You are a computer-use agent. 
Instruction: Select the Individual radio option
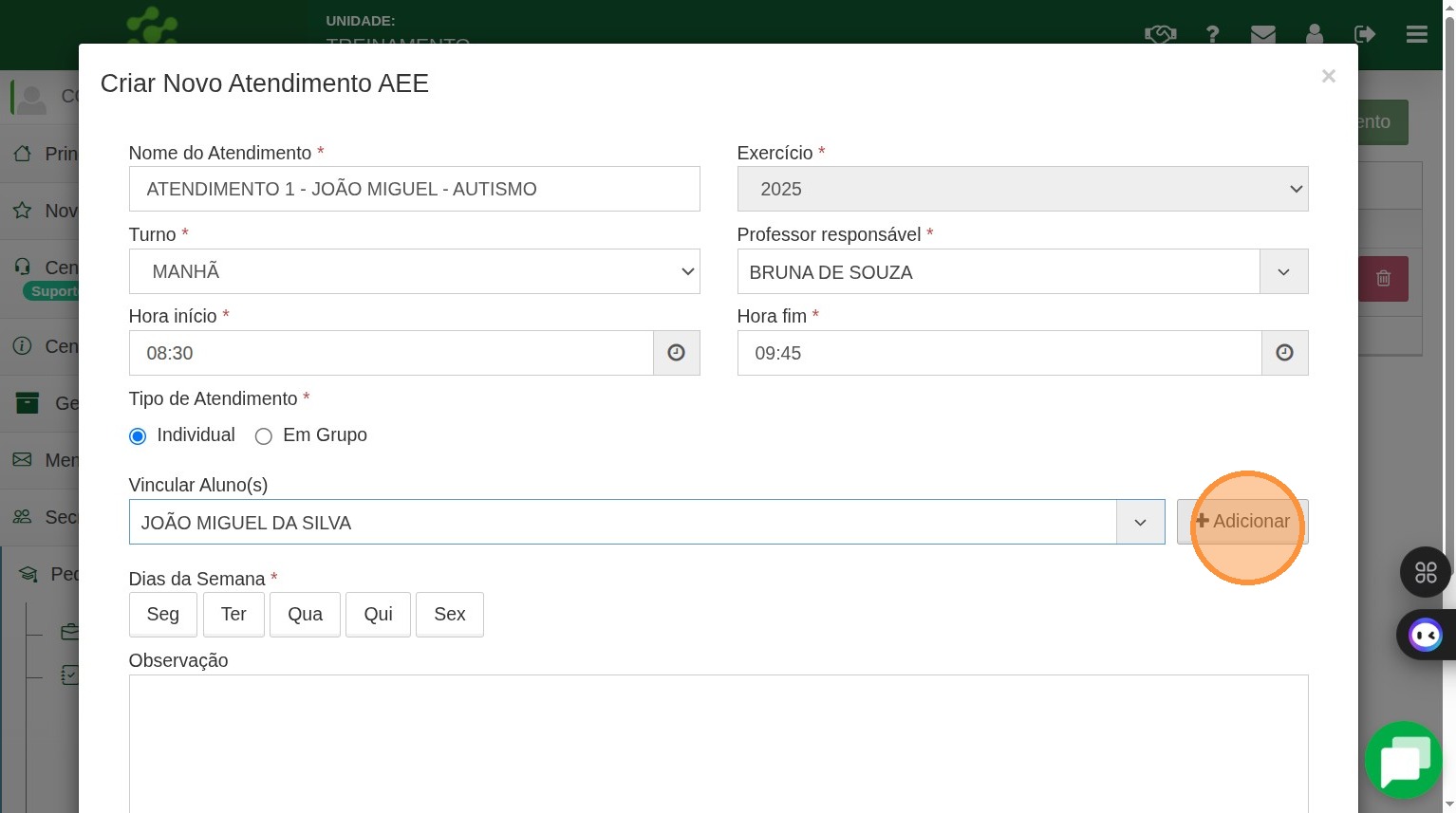138,436
